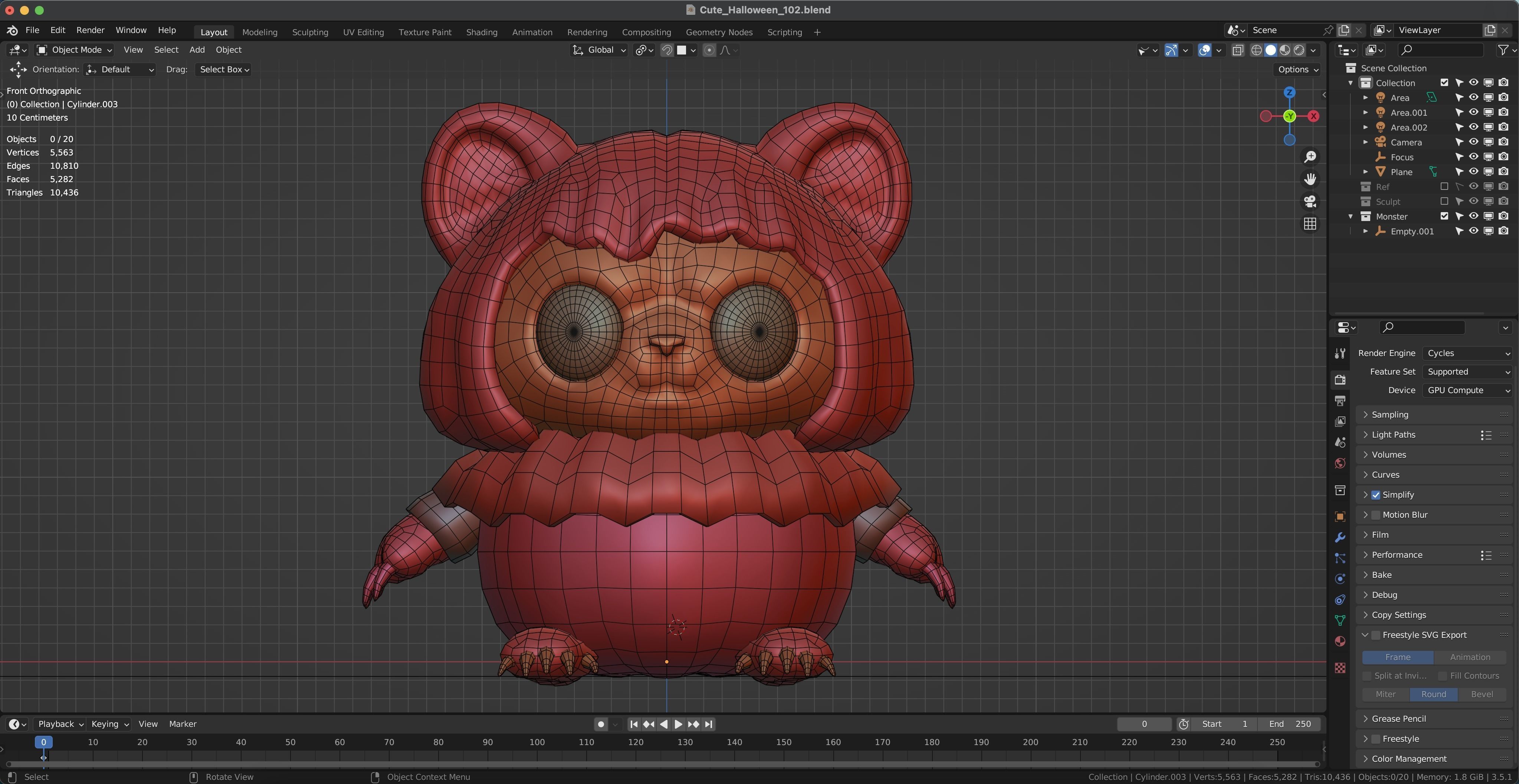The image size is (1519, 784).
Task: Open the Modifiers wrench icon
Action: 1340,538
